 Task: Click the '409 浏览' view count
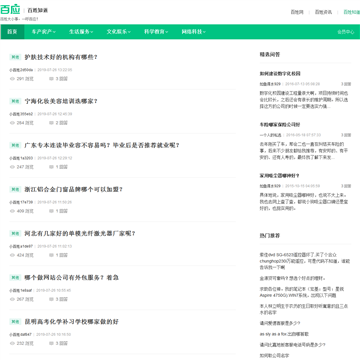[x=25, y=211]
